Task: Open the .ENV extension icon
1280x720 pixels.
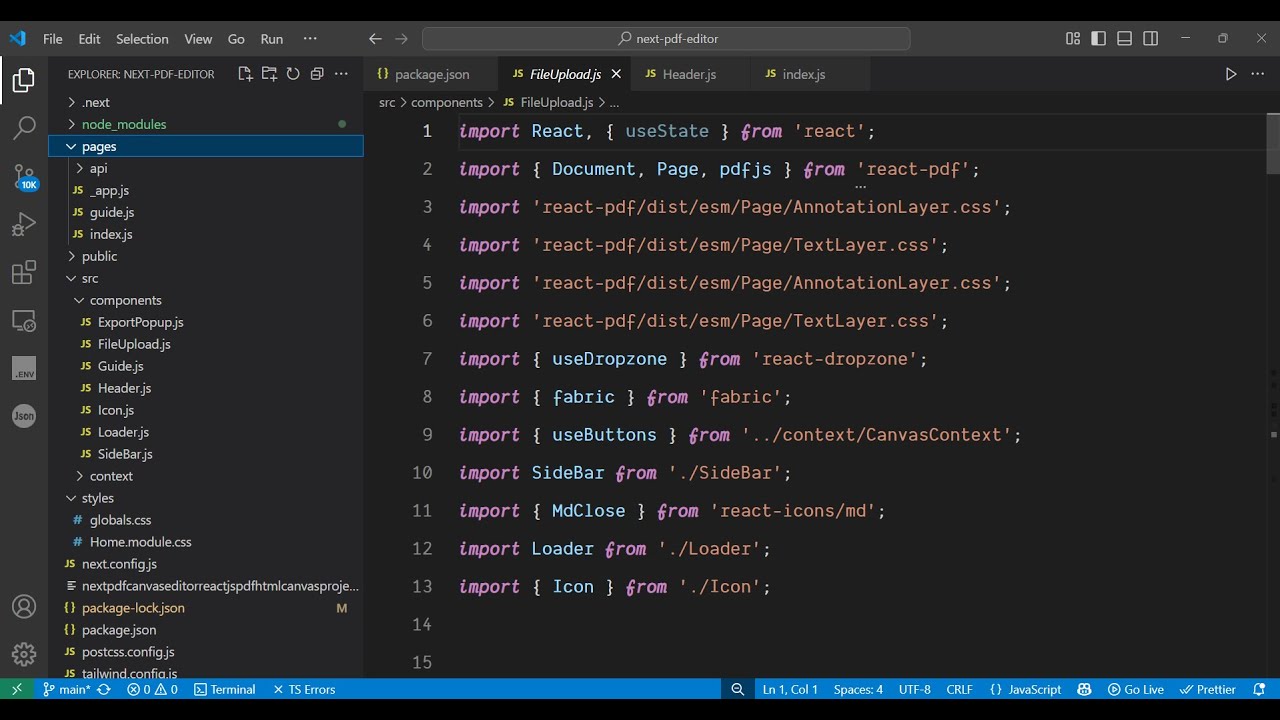Action: [24, 369]
